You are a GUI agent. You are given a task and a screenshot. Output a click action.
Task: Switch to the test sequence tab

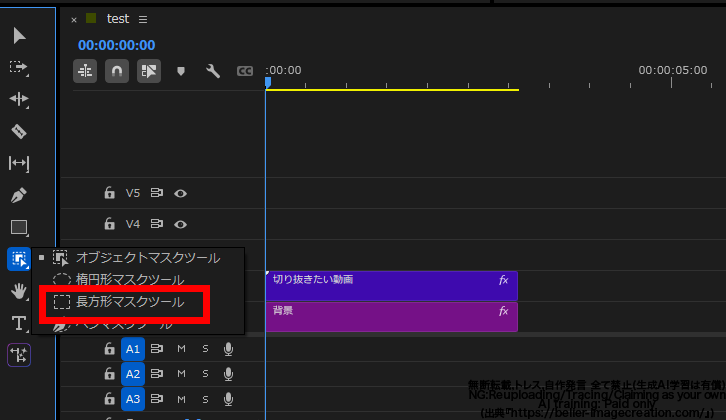[118, 19]
